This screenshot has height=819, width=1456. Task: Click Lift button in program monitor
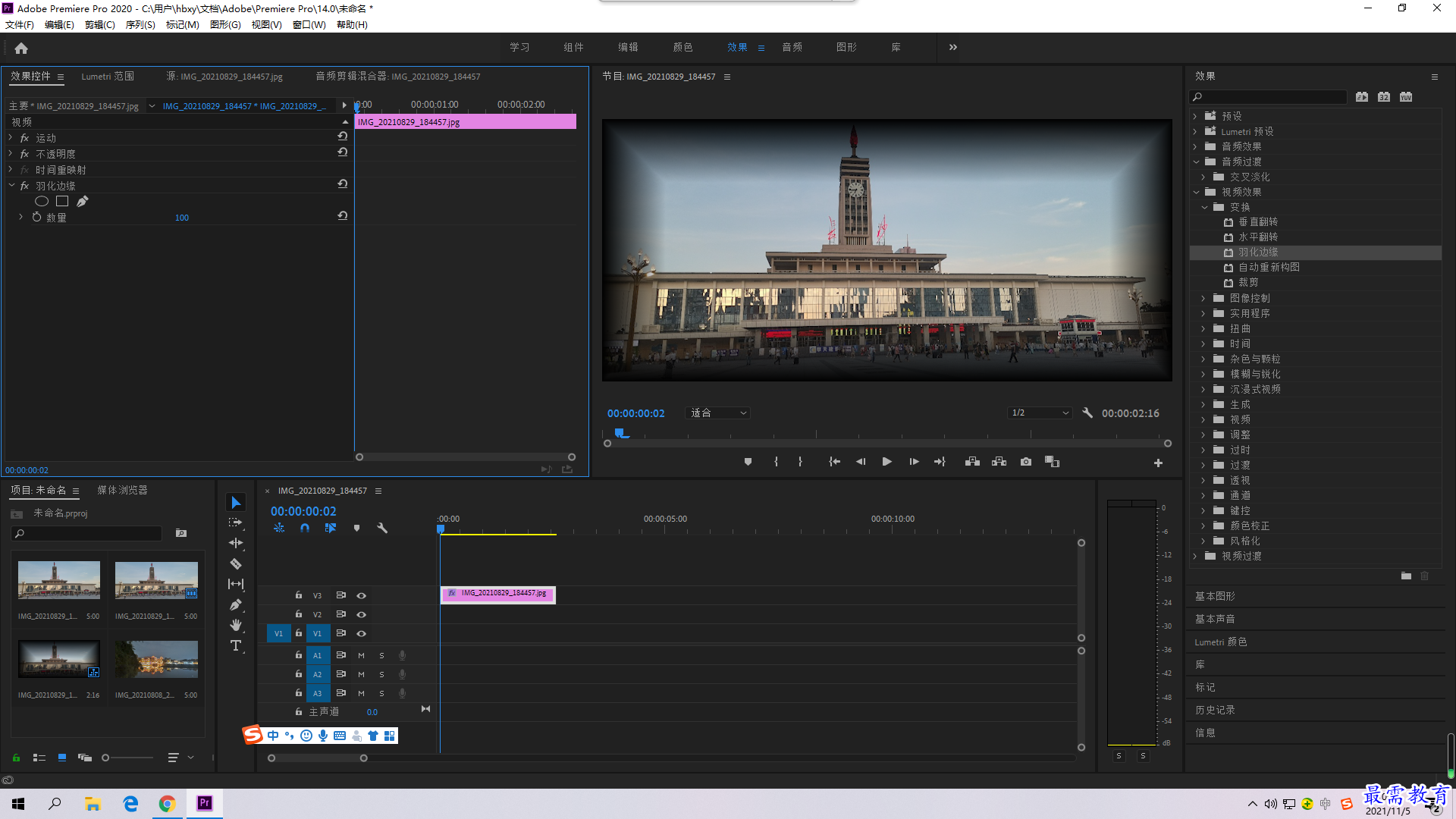tap(972, 462)
